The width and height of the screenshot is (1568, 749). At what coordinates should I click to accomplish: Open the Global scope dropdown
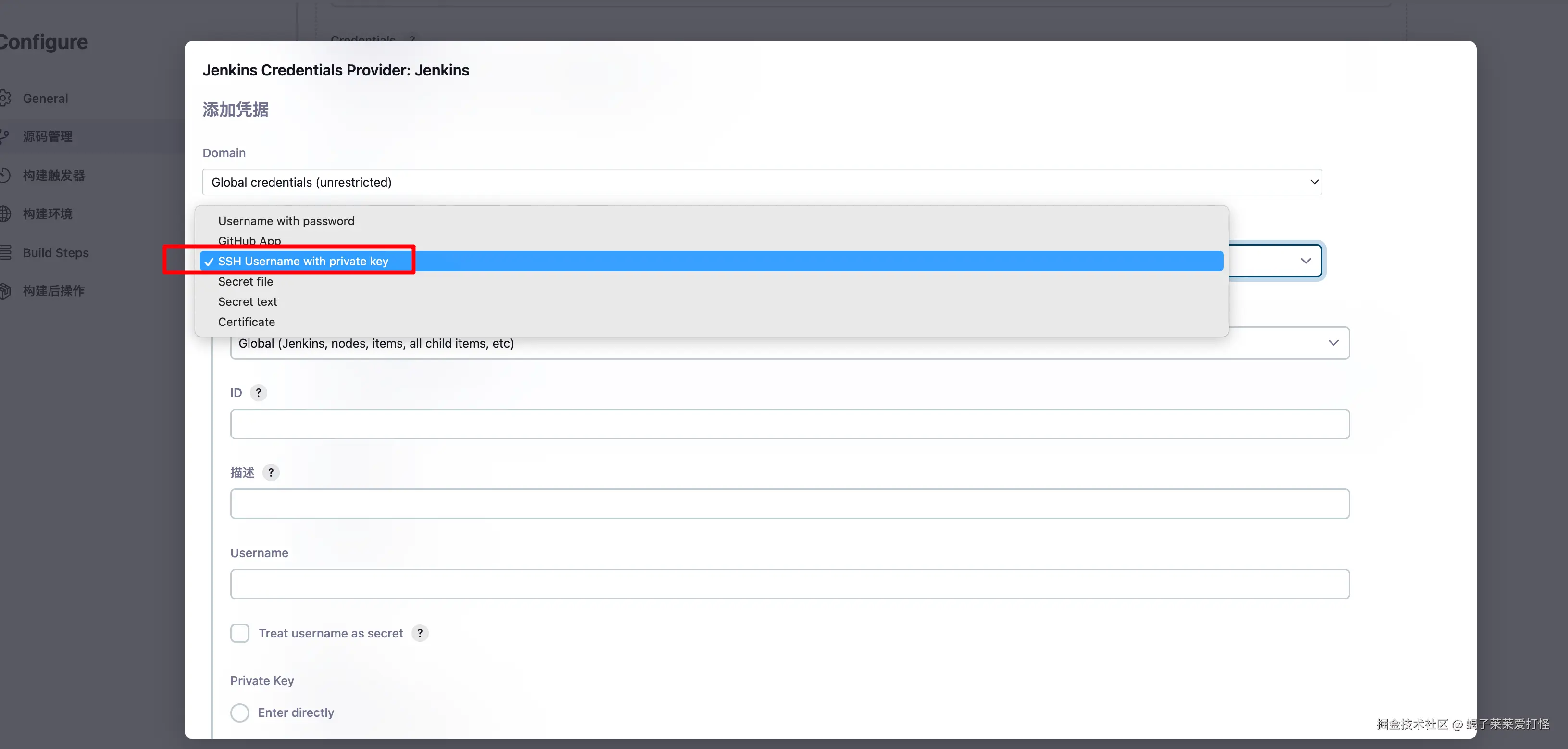click(789, 343)
